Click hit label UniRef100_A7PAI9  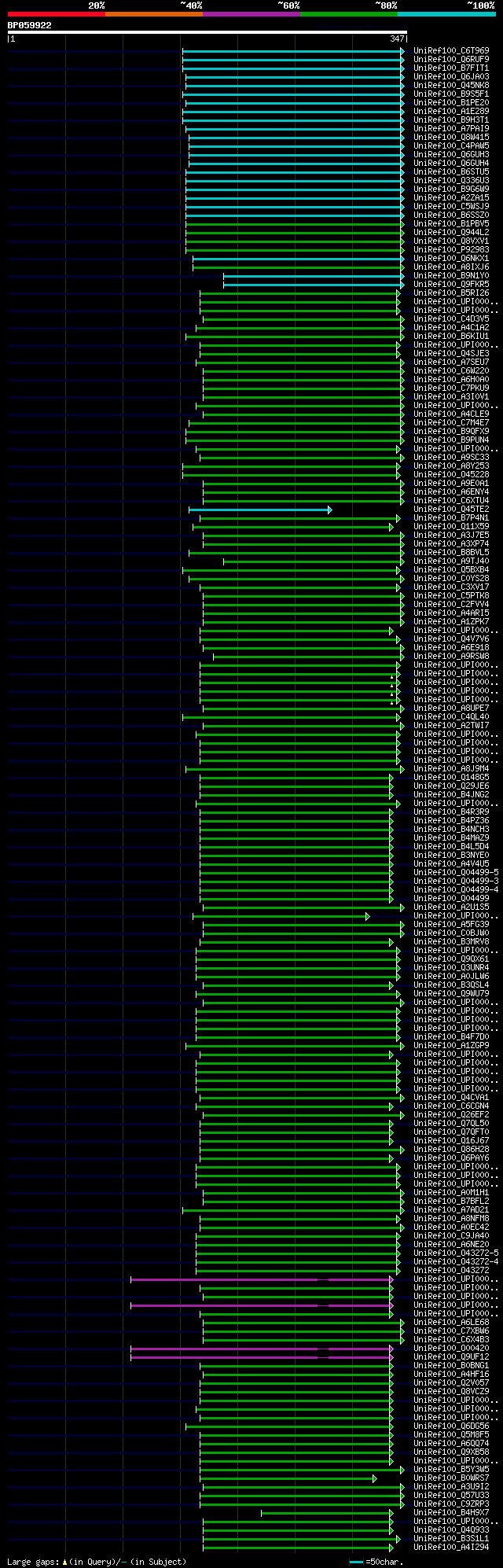coord(451,128)
